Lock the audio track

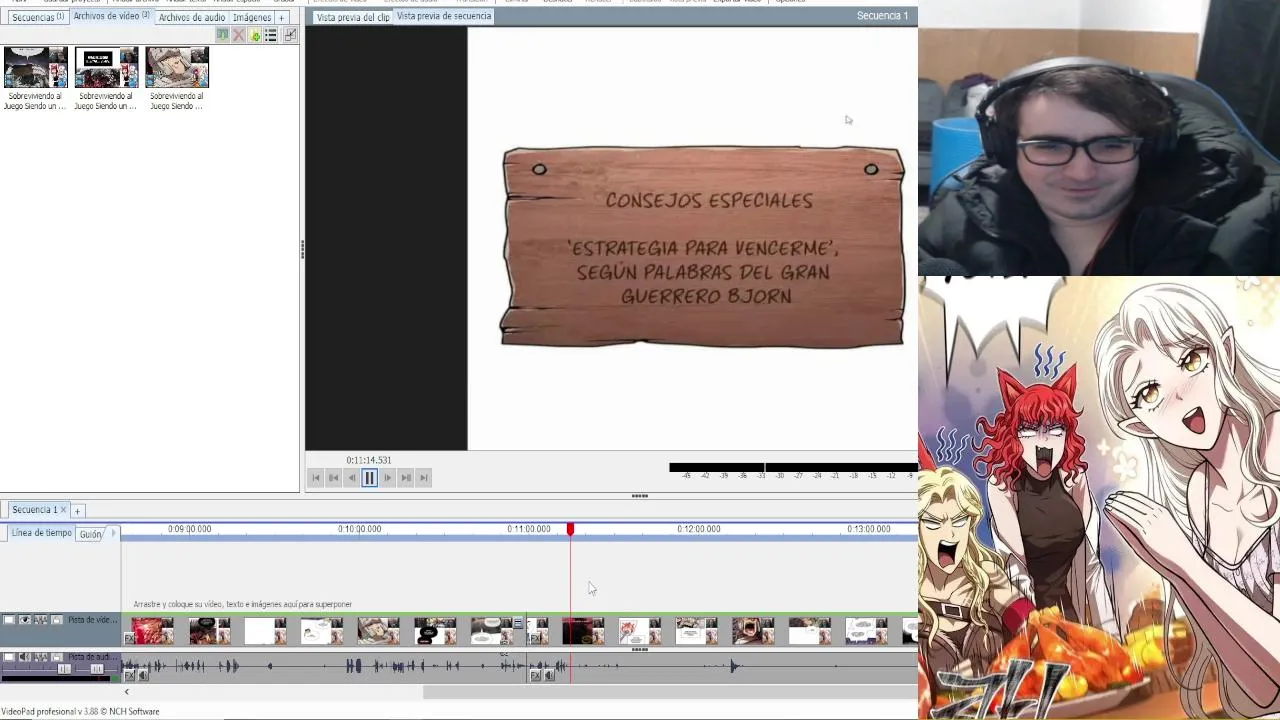(57, 657)
